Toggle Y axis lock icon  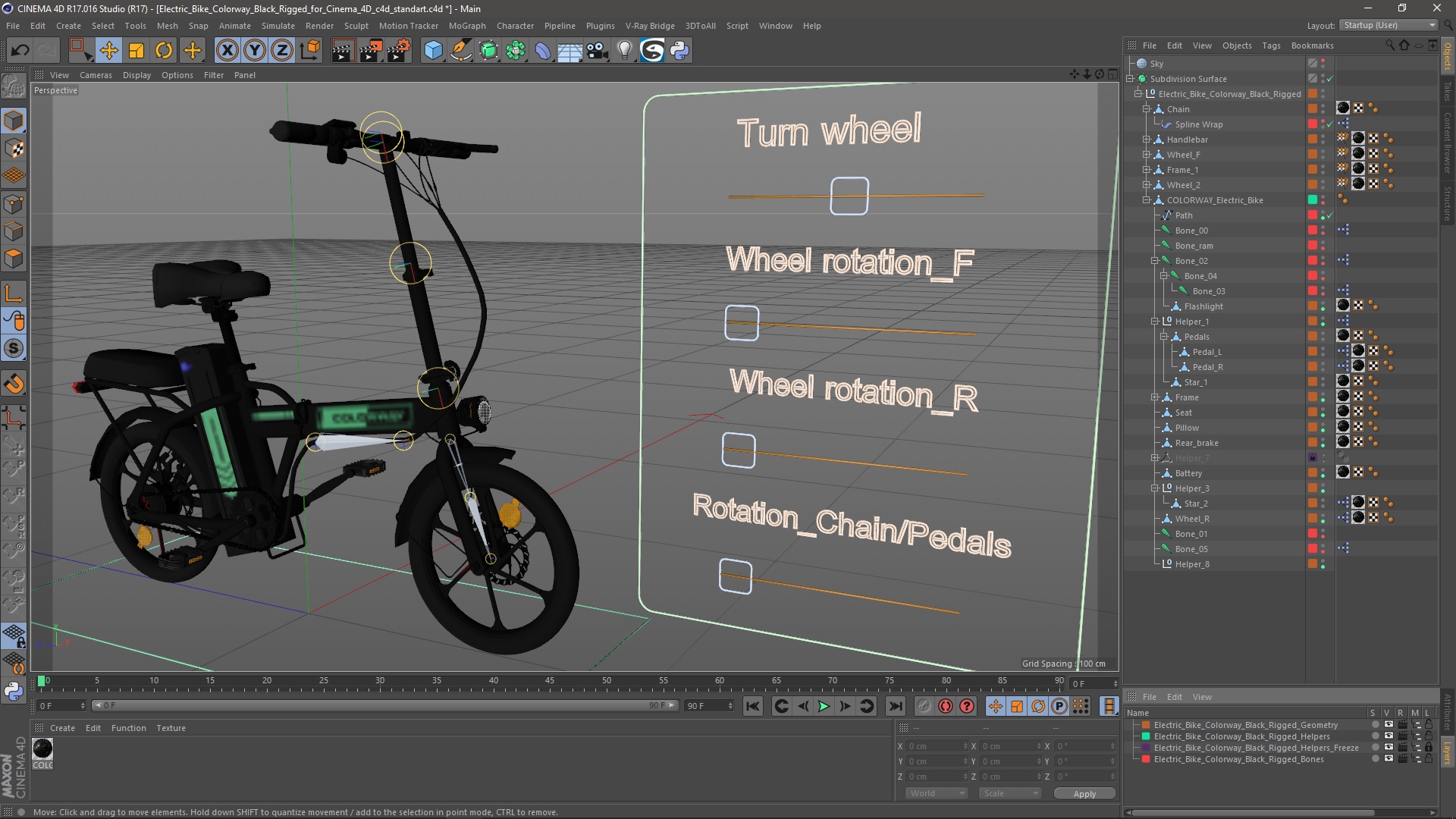pyautogui.click(x=255, y=51)
